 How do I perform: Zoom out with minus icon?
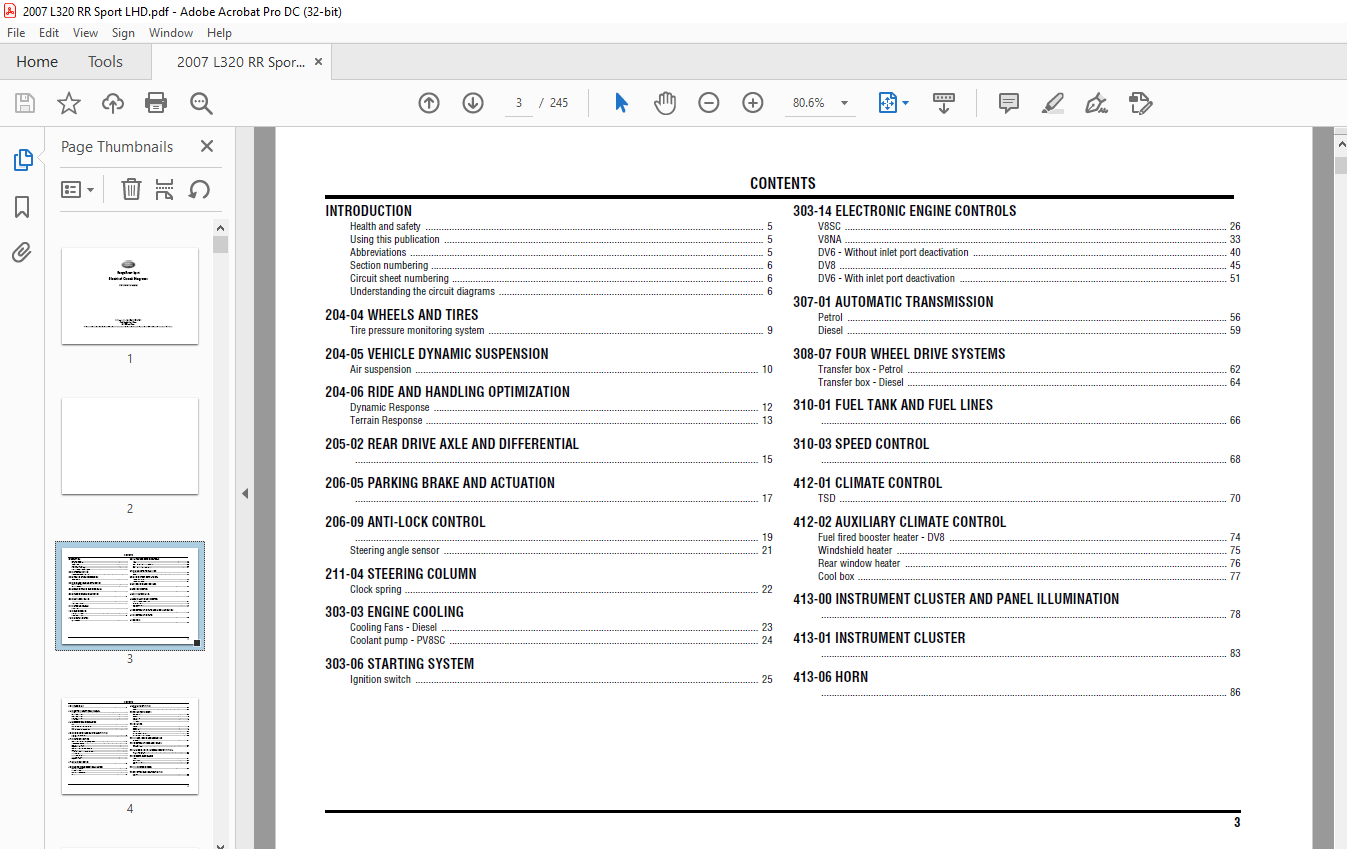pyautogui.click(x=709, y=103)
